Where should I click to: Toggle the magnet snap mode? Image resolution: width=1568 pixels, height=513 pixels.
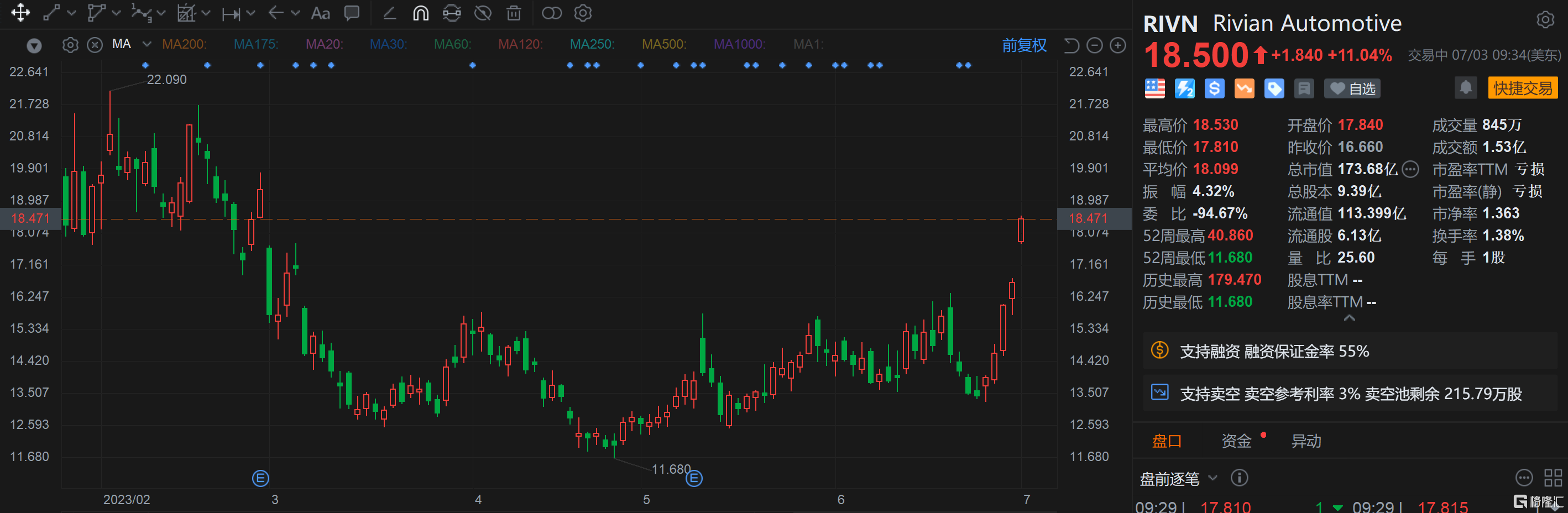[421, 13]
